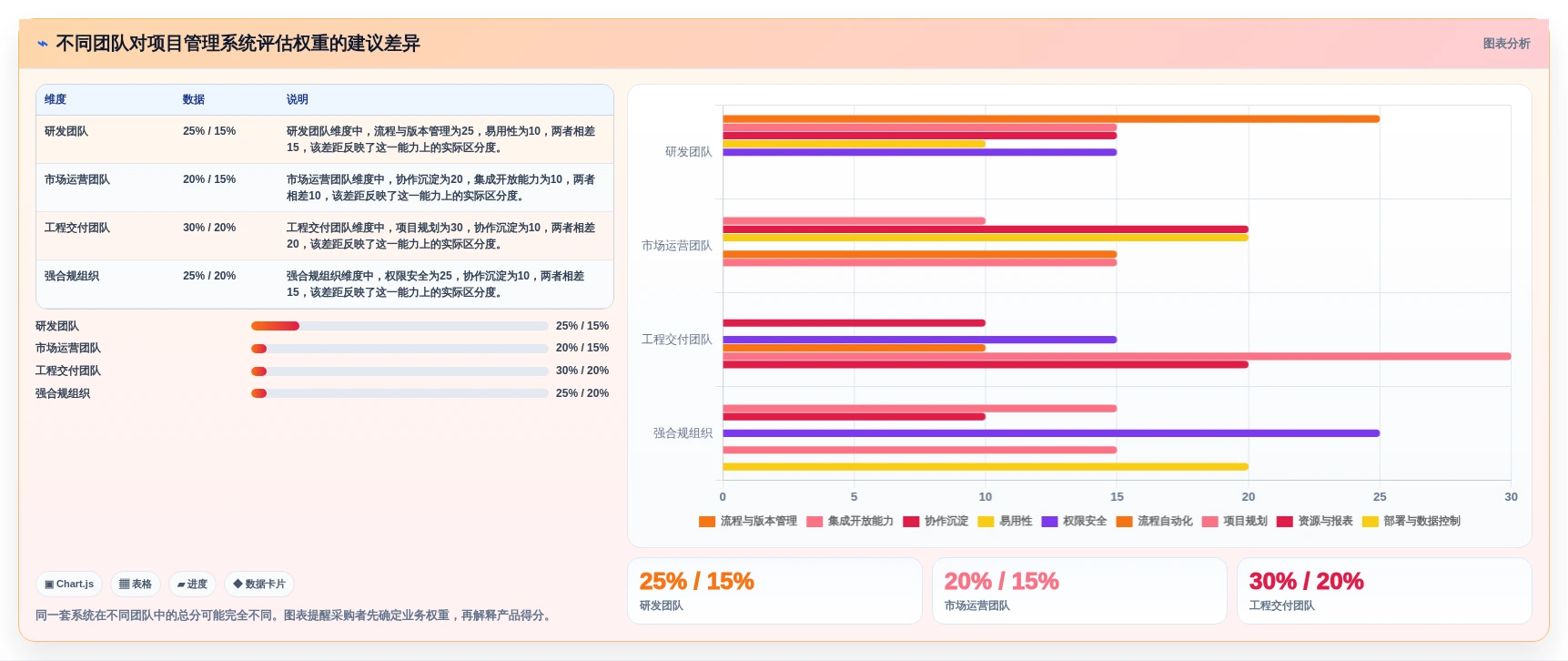Click the 20% / 15% value in the table

click(209, 179)
